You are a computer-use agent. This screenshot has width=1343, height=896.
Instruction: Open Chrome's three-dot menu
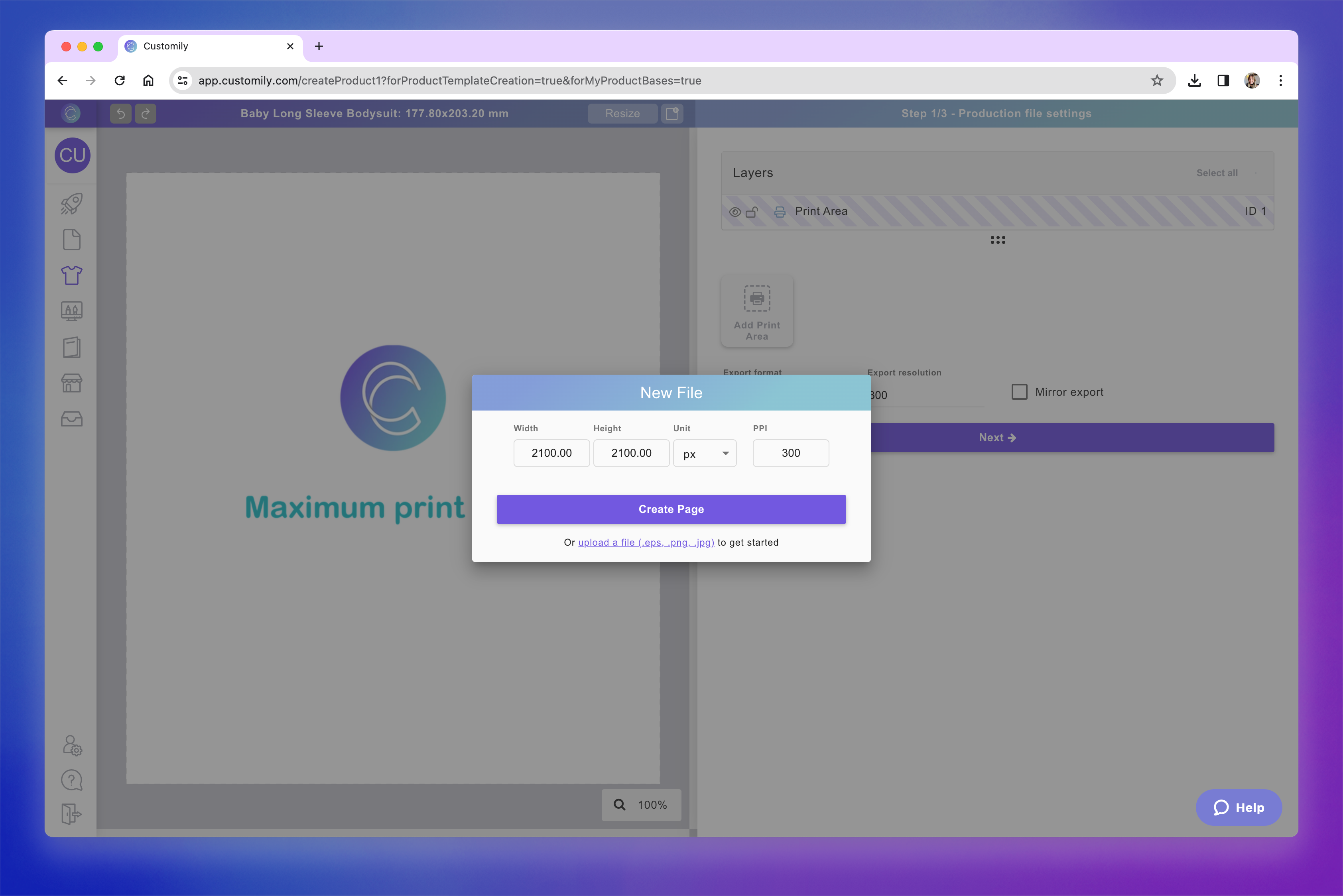pyautogui.click(x=1281, y=81)
